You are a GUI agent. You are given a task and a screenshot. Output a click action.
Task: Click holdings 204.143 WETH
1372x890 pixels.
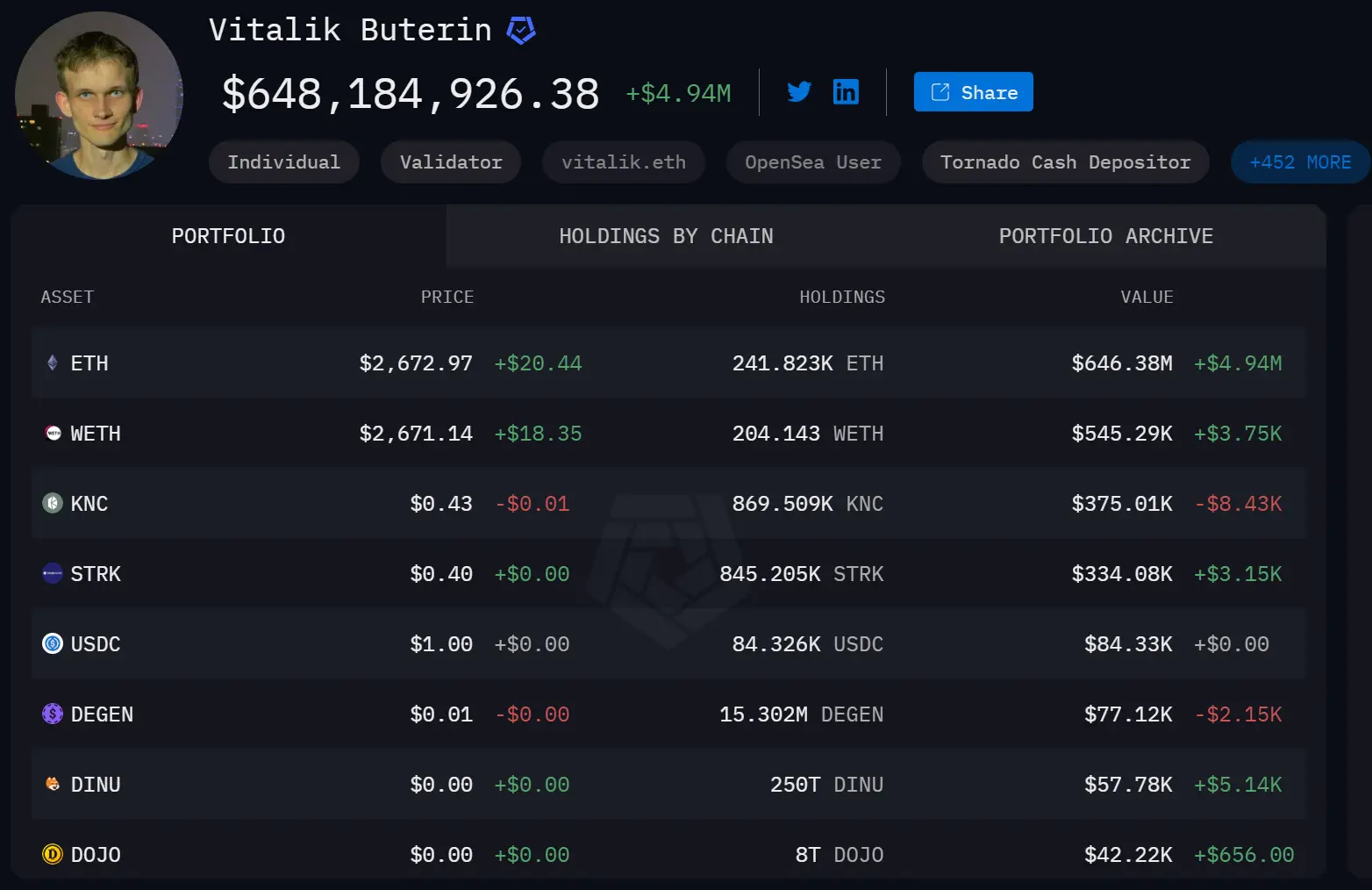pos(808,434)
